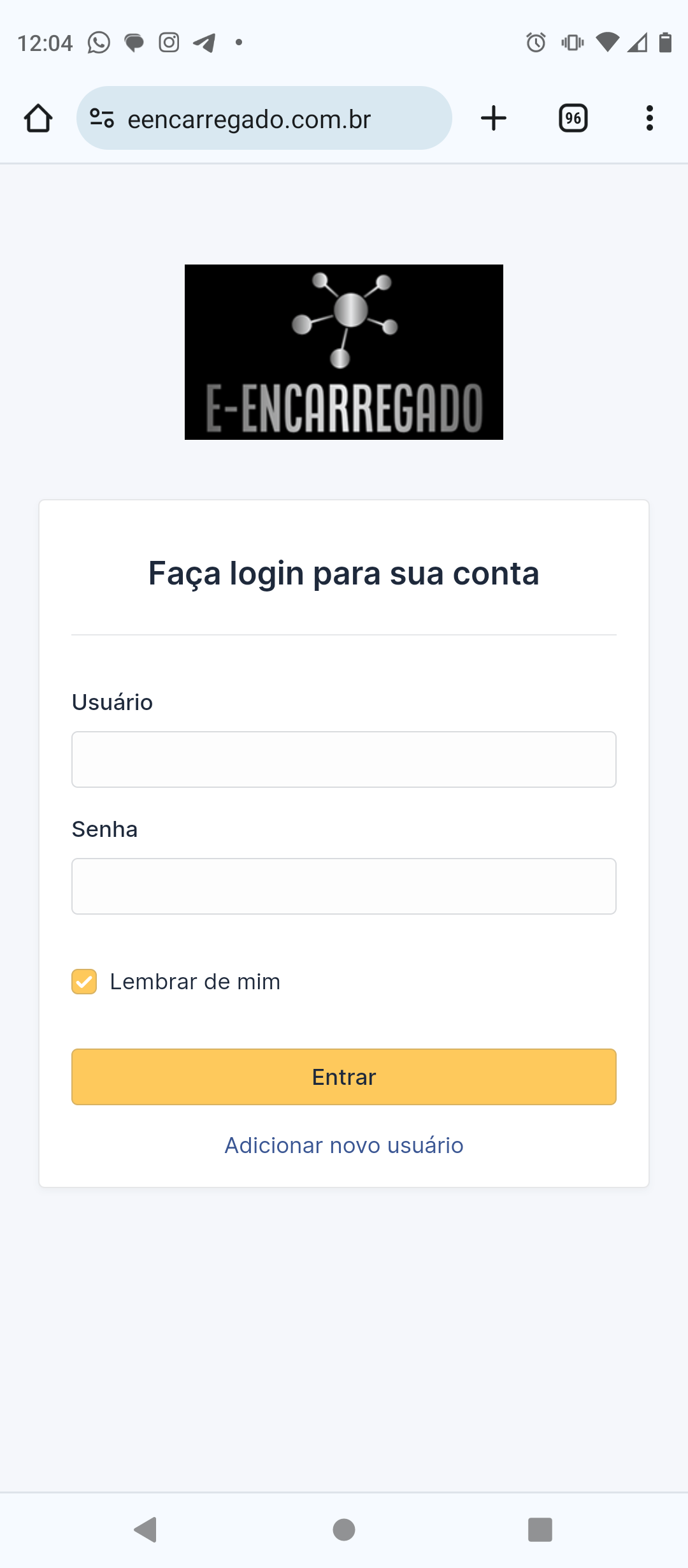Uncheck the Lembrar de mim checkbox
Screen dimensions: 688x1568
(x=84, y=982)
